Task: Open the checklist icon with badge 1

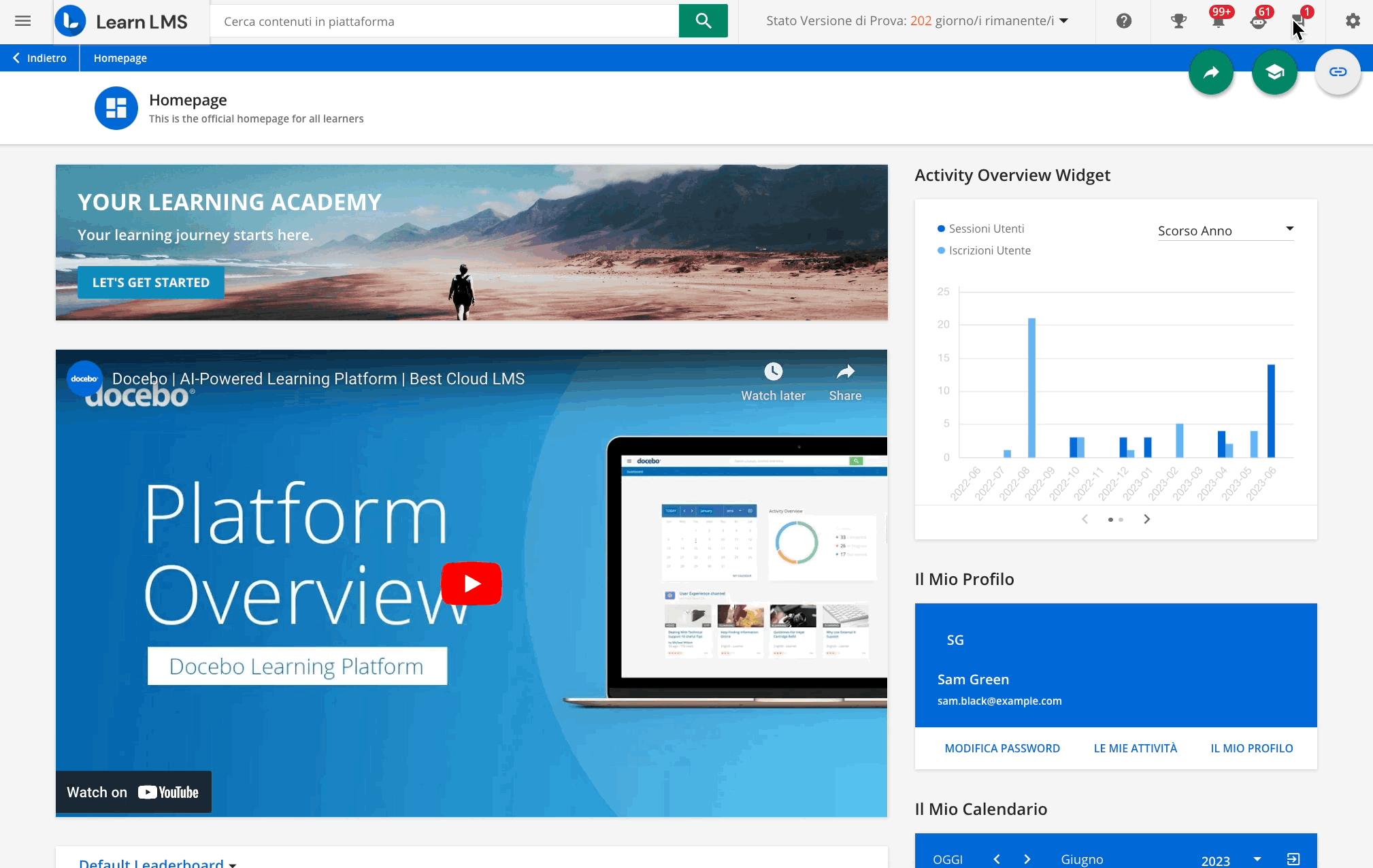Action: pos(1298,20)
